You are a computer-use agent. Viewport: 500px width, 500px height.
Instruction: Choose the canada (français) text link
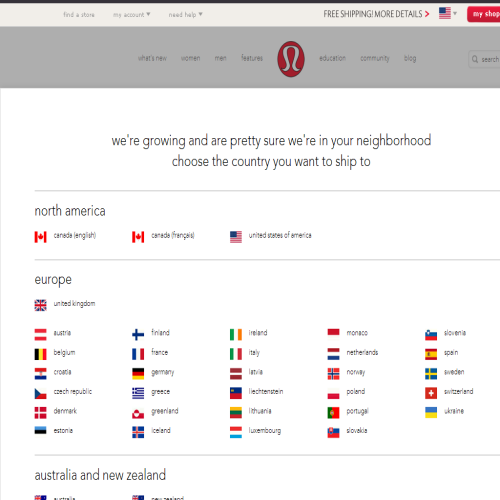point(173,235)
